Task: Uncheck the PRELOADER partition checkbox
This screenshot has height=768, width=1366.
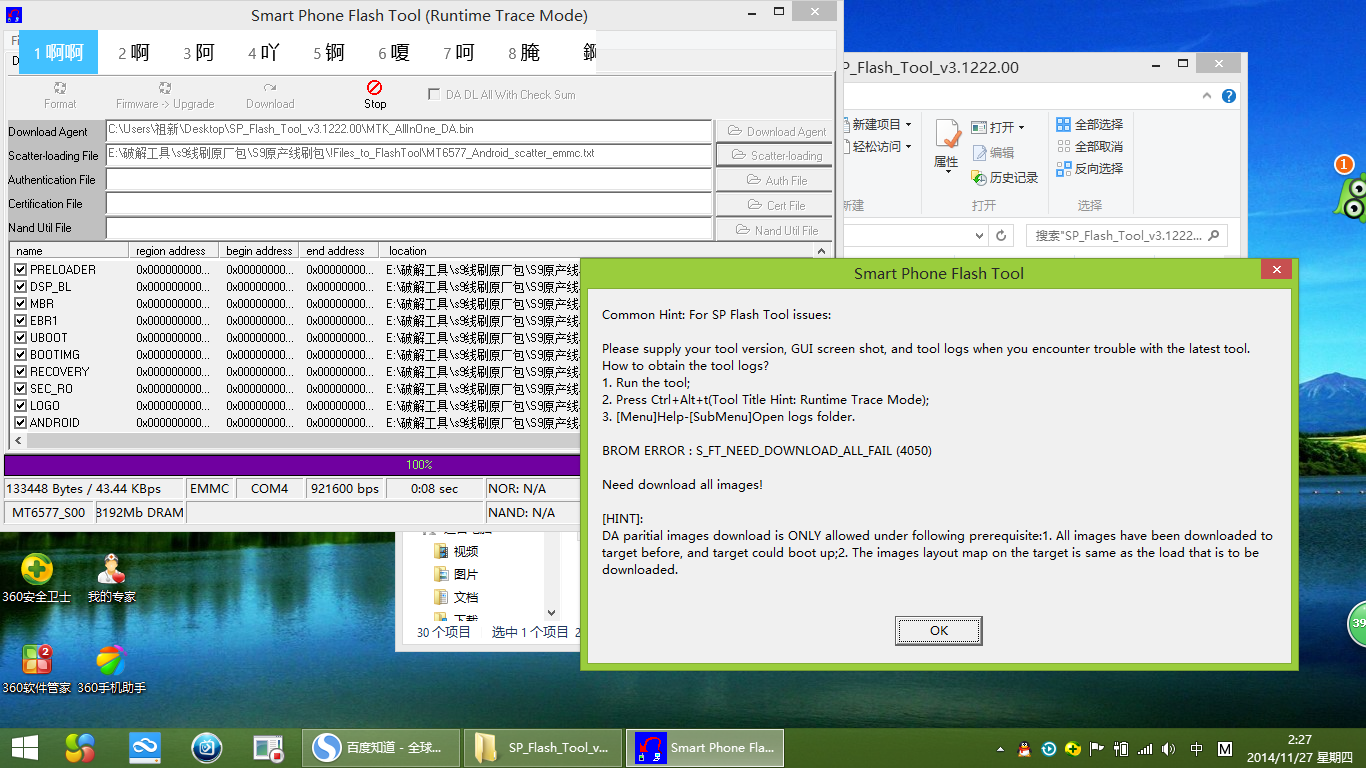Action: pyautogui.click(x=21, y=270)
